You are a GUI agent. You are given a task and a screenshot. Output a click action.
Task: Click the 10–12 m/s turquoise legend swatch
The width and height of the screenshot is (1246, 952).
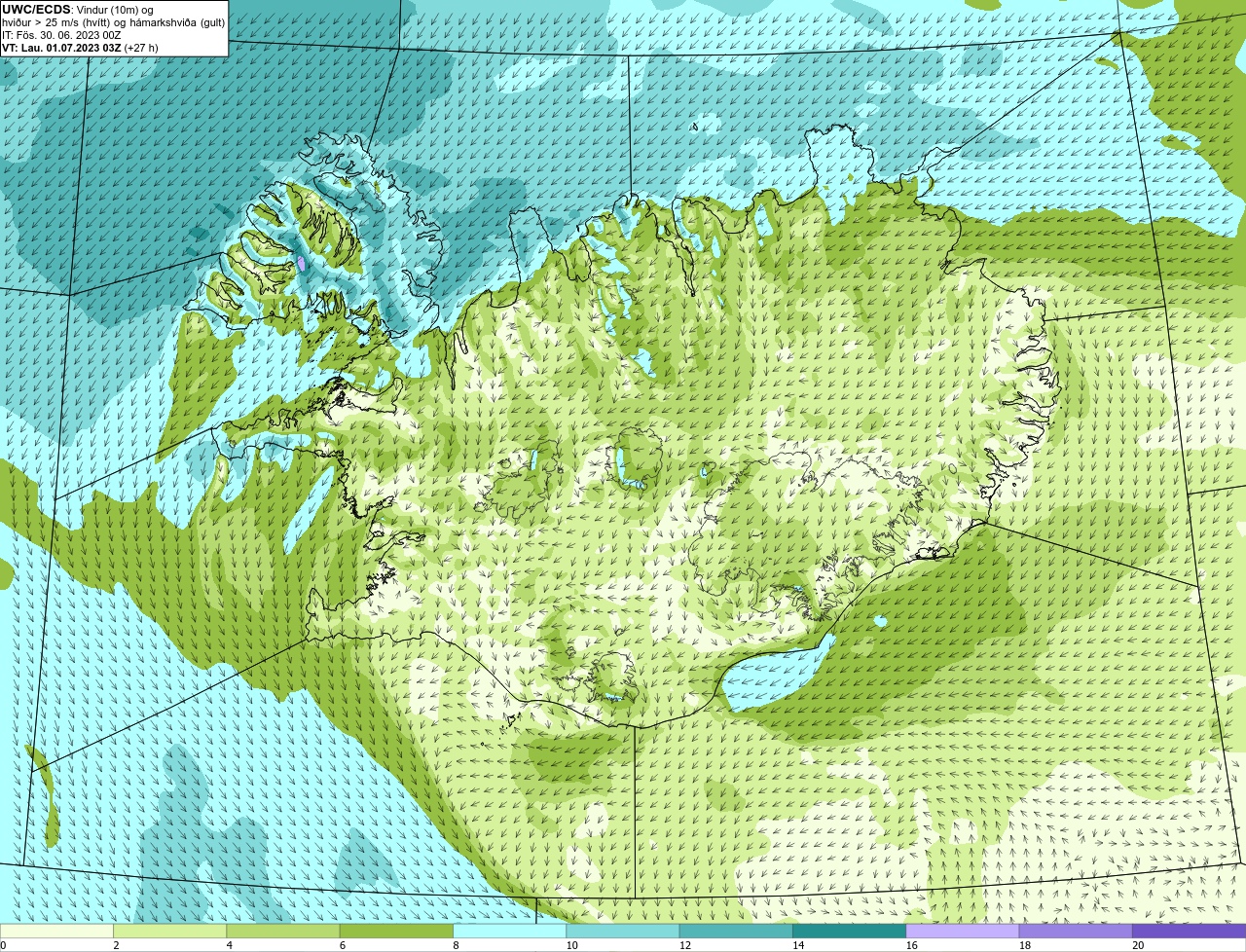click(623, 931)
